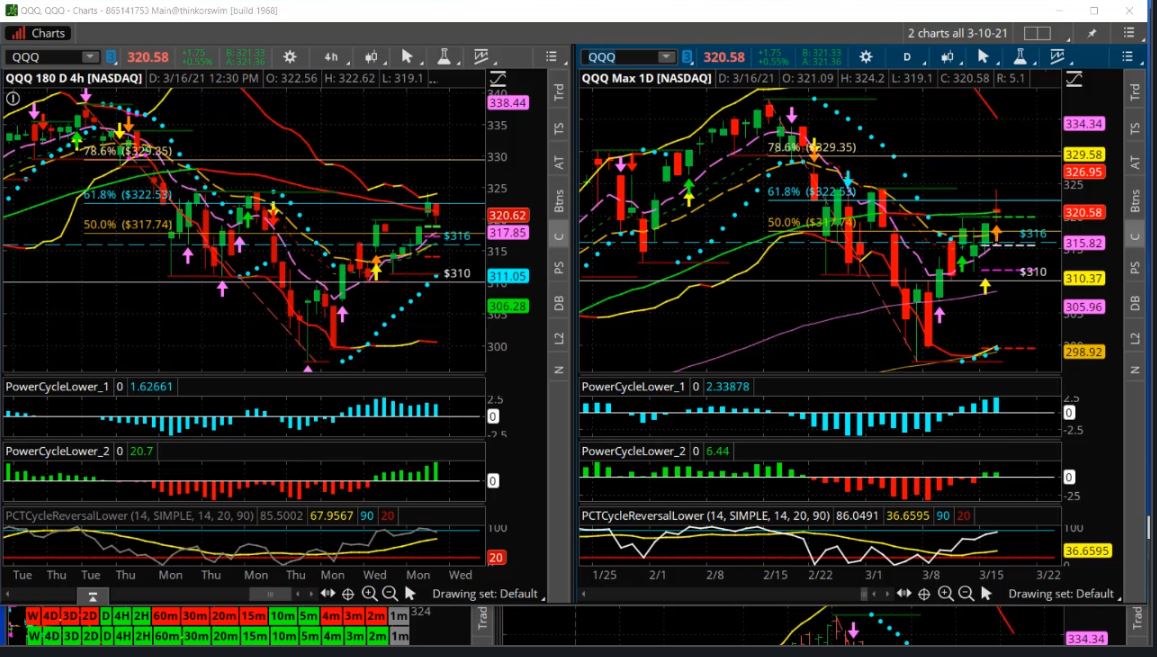The width and height of the screenshot is (1157, 657).
Task: Click blue symbol link icon next to left QQQ
Action: coord(111,57)
